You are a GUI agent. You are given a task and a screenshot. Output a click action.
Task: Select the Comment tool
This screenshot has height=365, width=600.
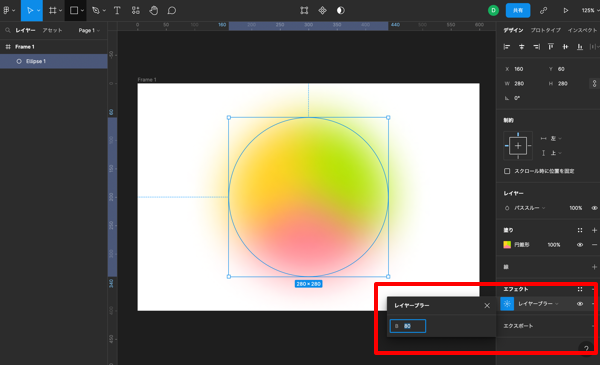point(172,10)
